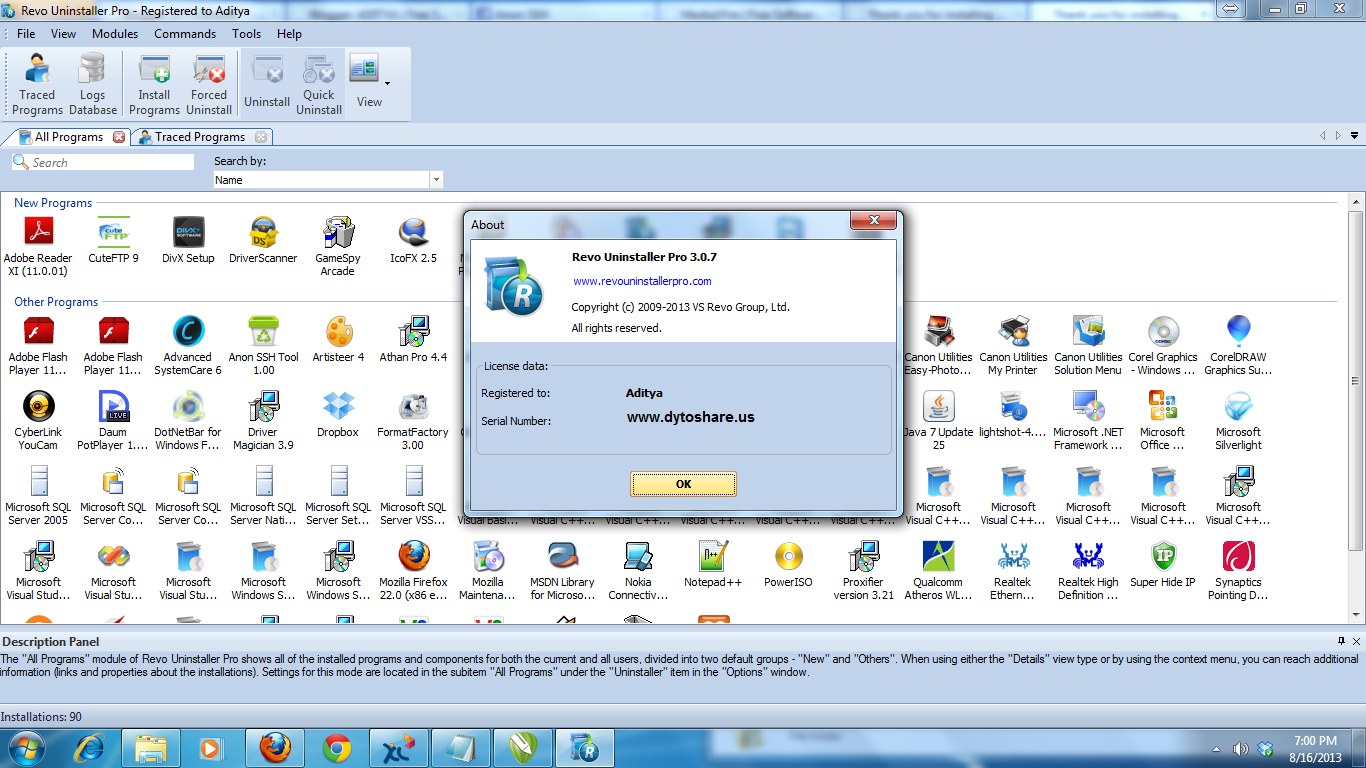Select the Microsoft Silverlight program
The height and width of the screenshot is (768, 1366).
click(x=1238, y=421)
